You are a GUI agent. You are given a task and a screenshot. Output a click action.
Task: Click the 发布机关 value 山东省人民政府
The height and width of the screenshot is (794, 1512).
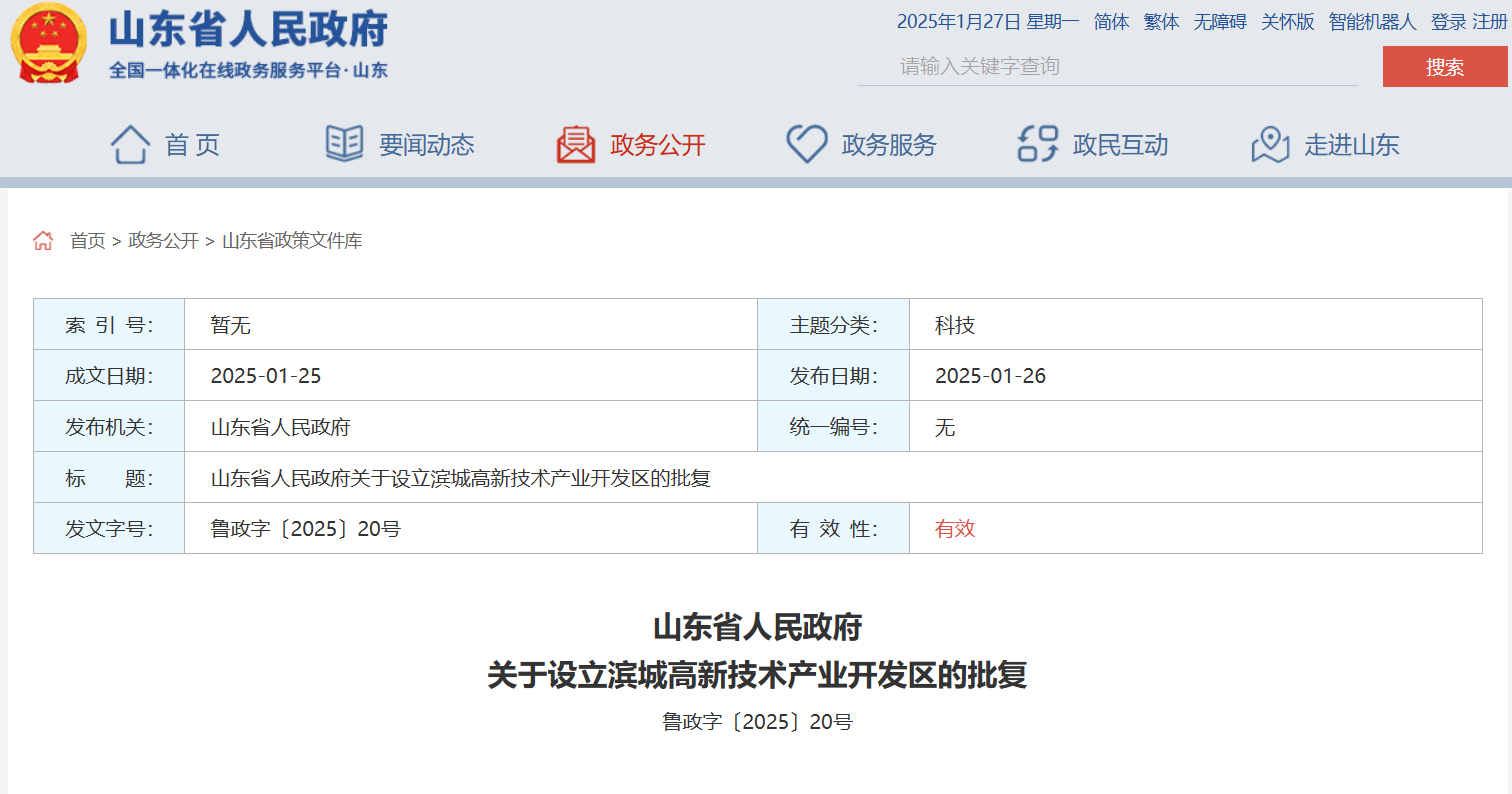(x=280, y=427)
